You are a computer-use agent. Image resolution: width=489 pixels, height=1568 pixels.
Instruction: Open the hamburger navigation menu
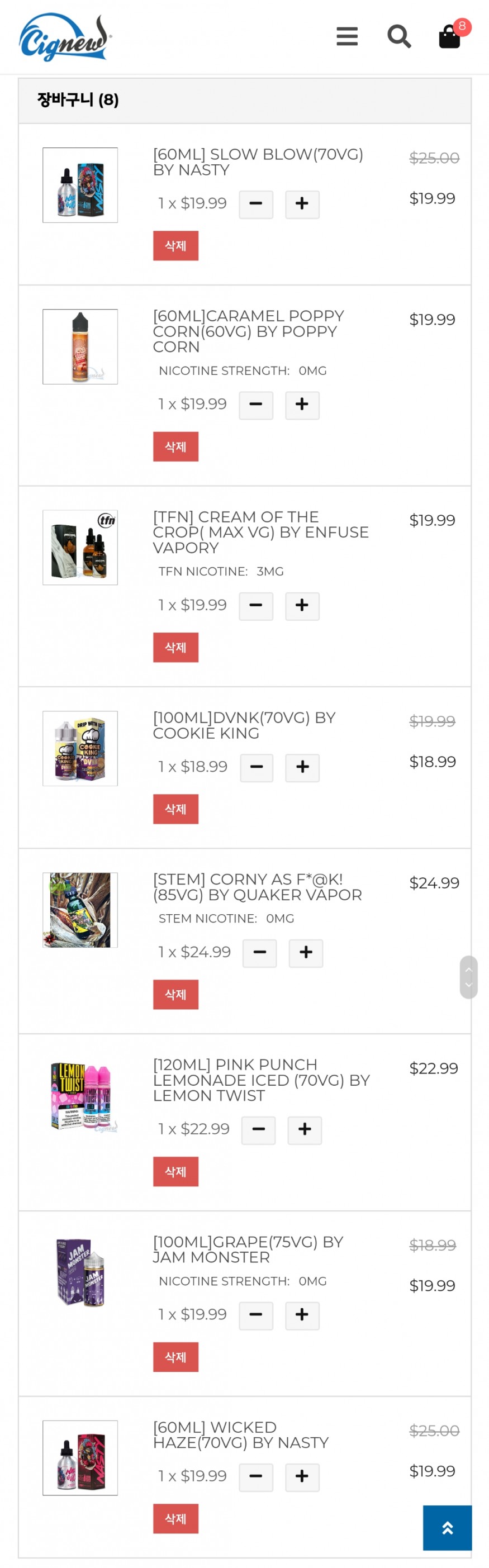coord(346,36)
